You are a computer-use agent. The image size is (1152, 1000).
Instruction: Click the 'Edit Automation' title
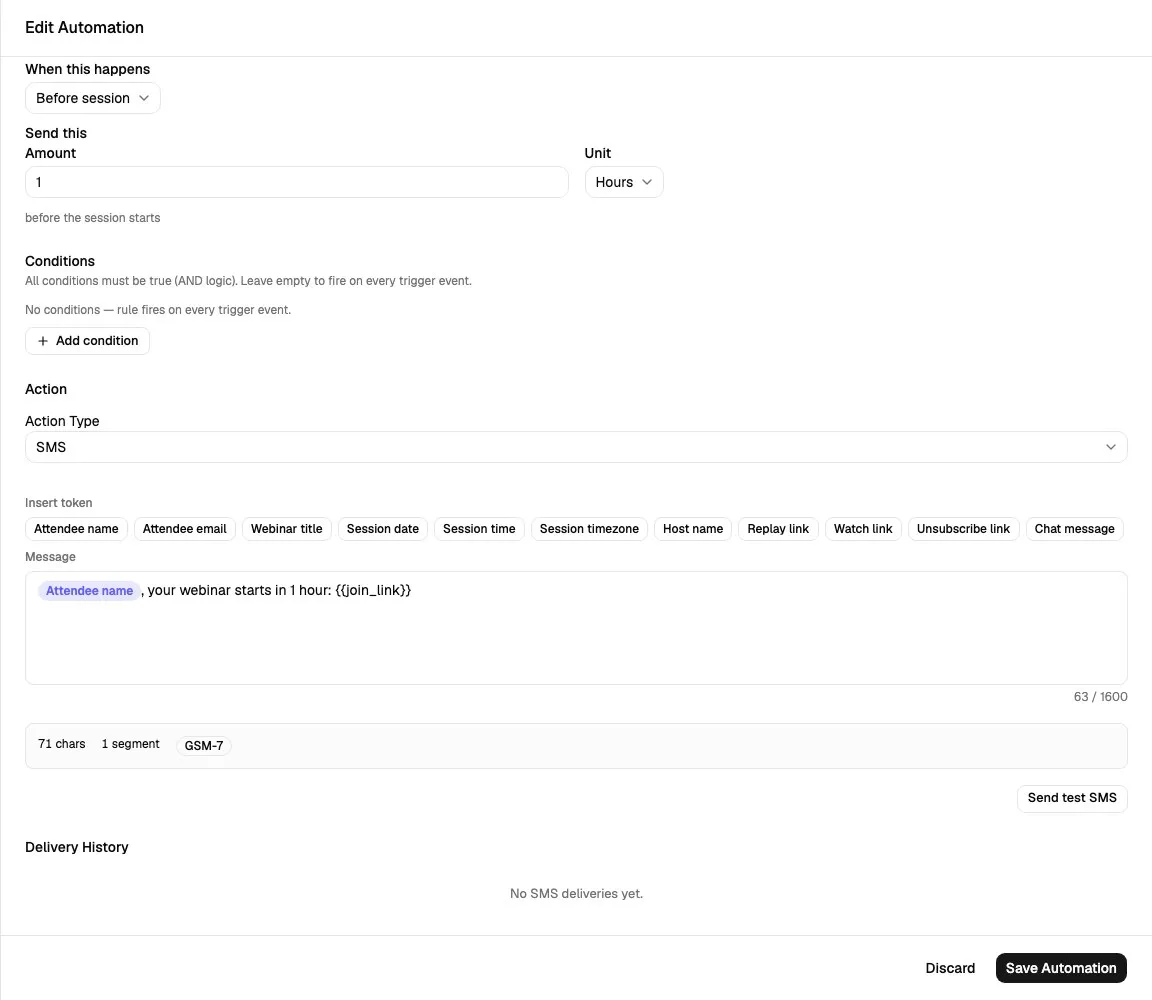(x=84, y=28)
